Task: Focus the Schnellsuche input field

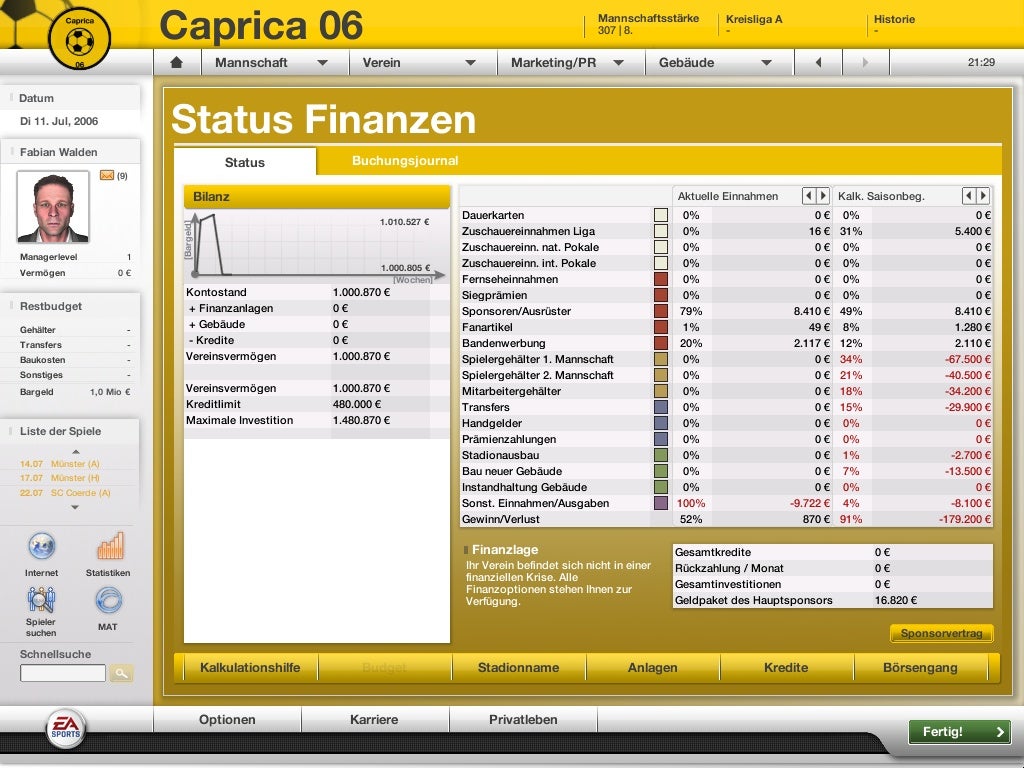Action: tap(63, 673)
